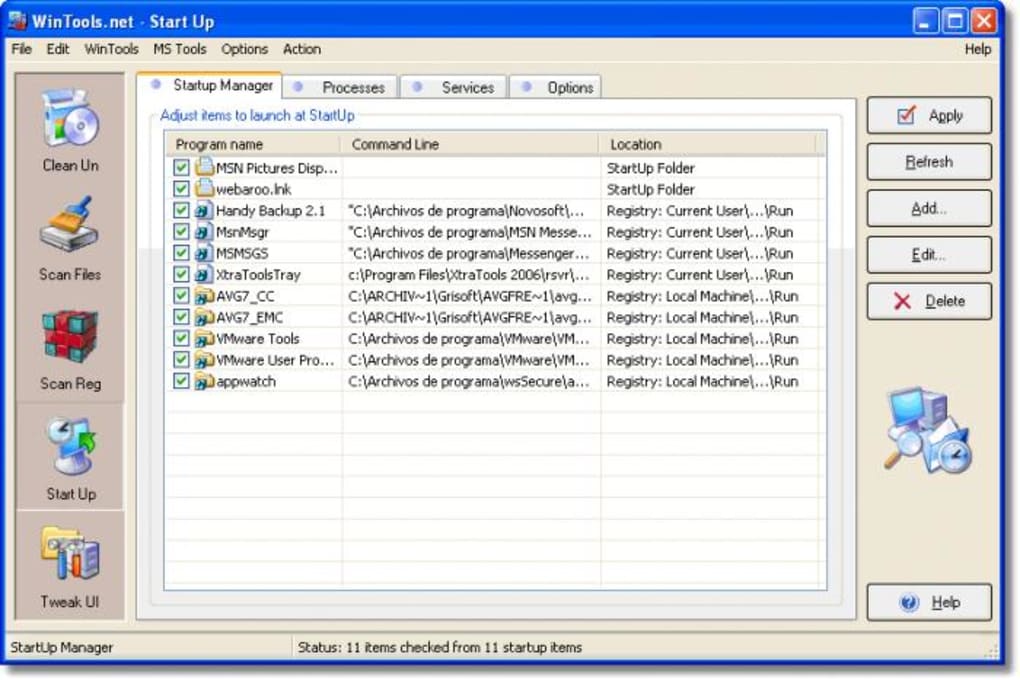Click the appwatch entry icon

tap(204, 381)
